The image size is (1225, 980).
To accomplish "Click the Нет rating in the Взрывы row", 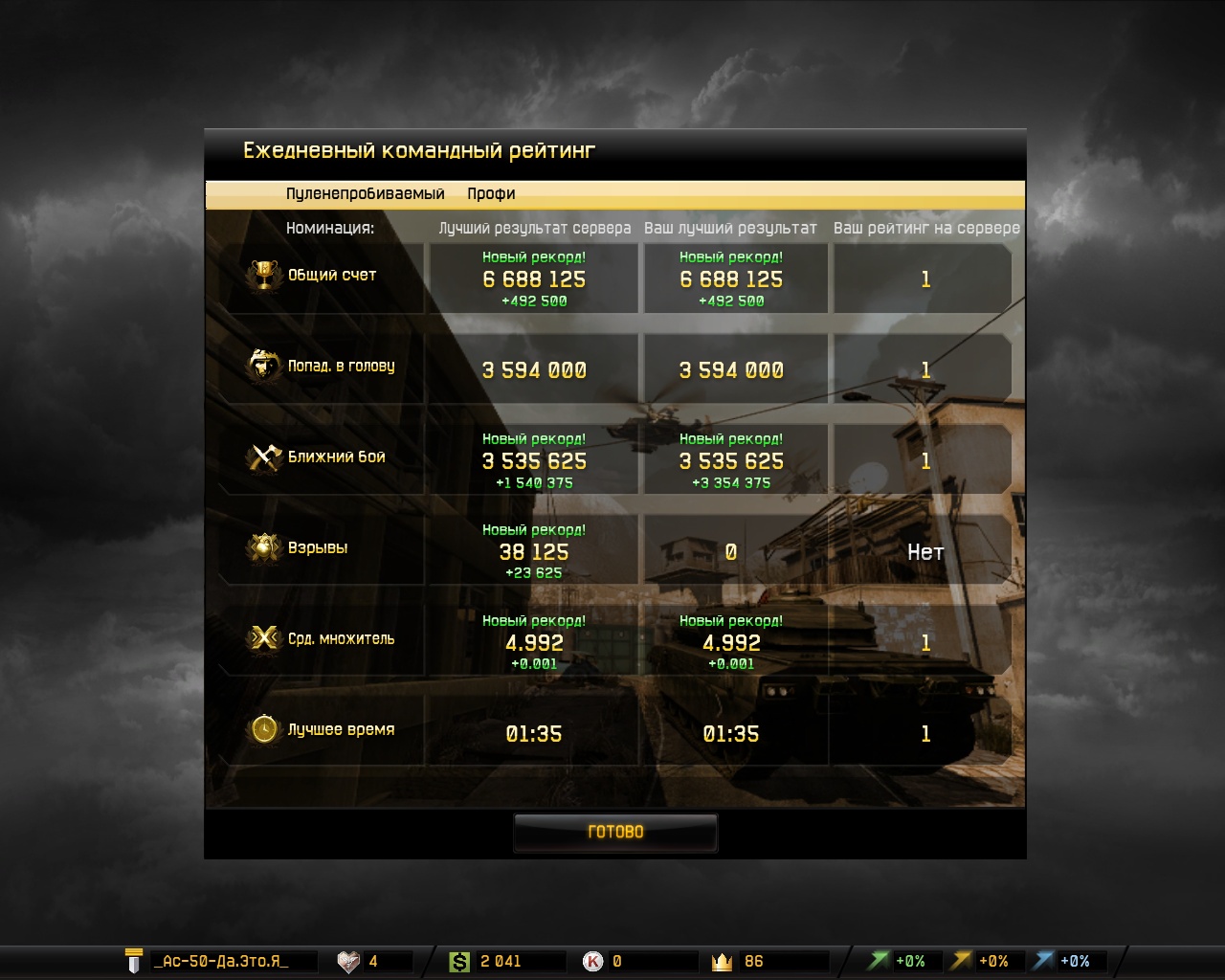I will point(925,552).
